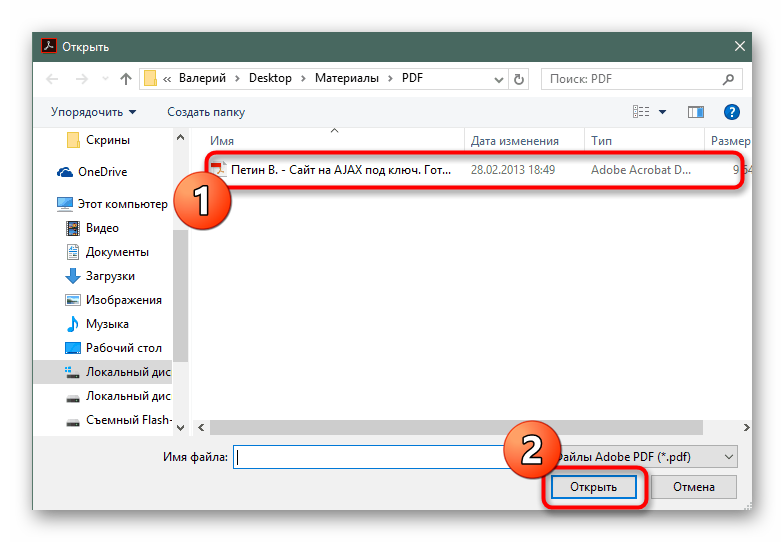Open the Музыка folder
Screen dimensions: 784x542
pos(107,324)
